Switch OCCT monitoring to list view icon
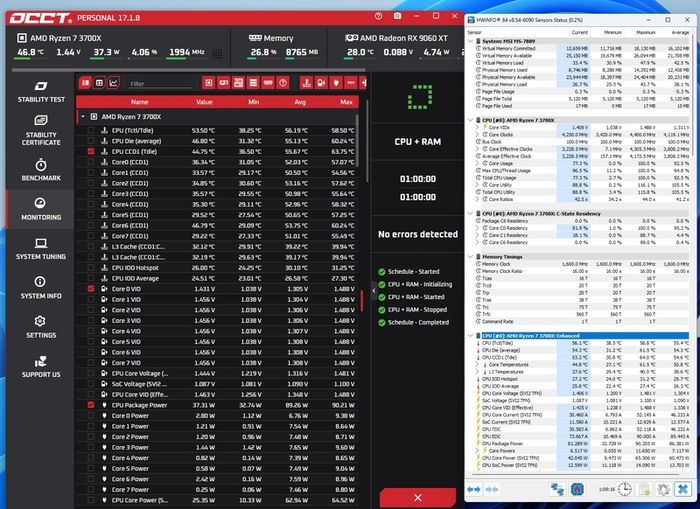Viewport: 700px width, 509px height. tap(85, 83)
